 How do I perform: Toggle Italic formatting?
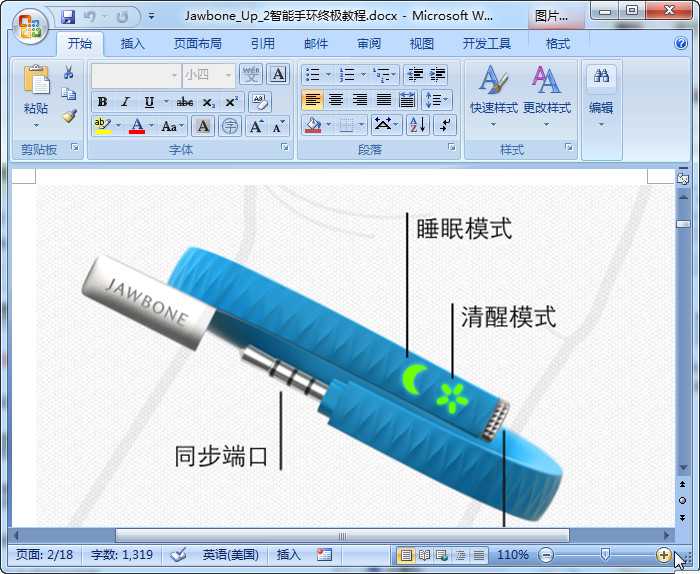point(125,102)
